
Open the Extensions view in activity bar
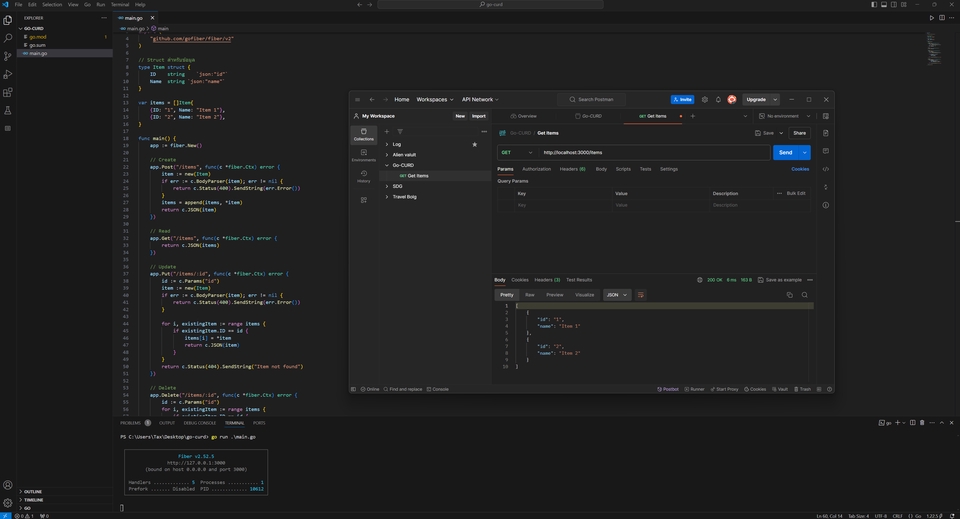pos(8,92)
